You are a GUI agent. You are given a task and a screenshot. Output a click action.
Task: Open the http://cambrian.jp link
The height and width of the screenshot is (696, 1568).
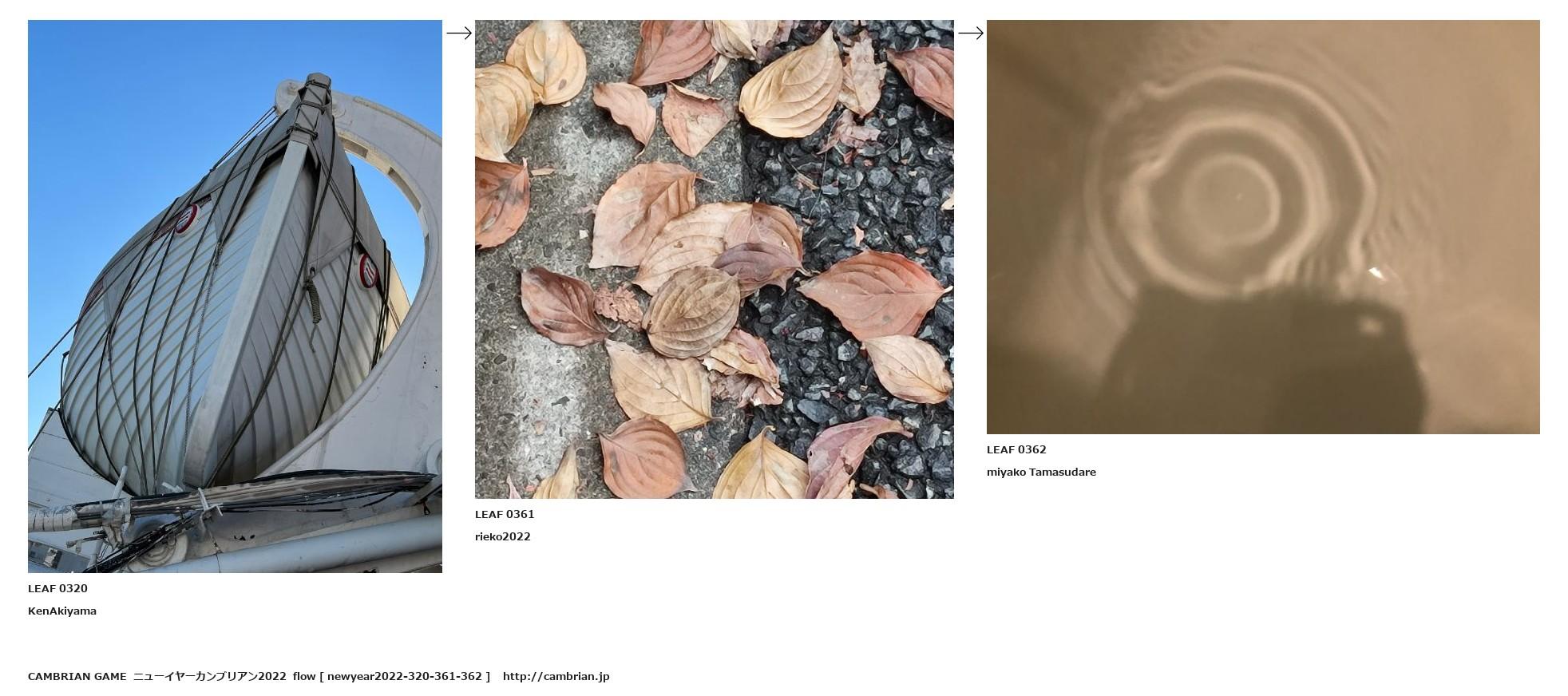coord(556,676)
